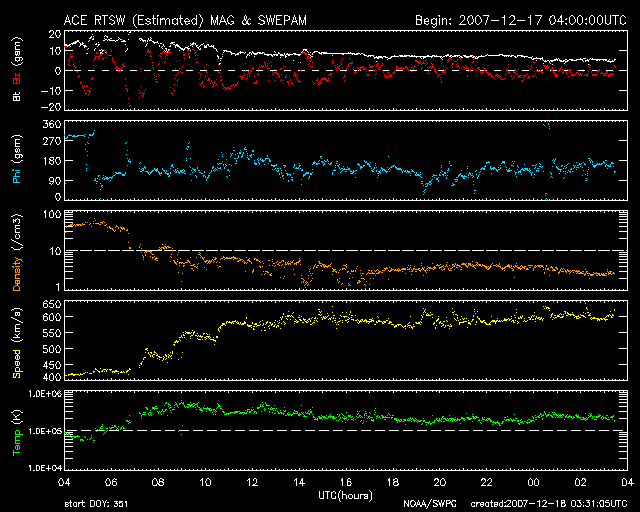Select the '90' value on the Phi axis
Screen dimensions: 640x512
[x=55, y=180]
